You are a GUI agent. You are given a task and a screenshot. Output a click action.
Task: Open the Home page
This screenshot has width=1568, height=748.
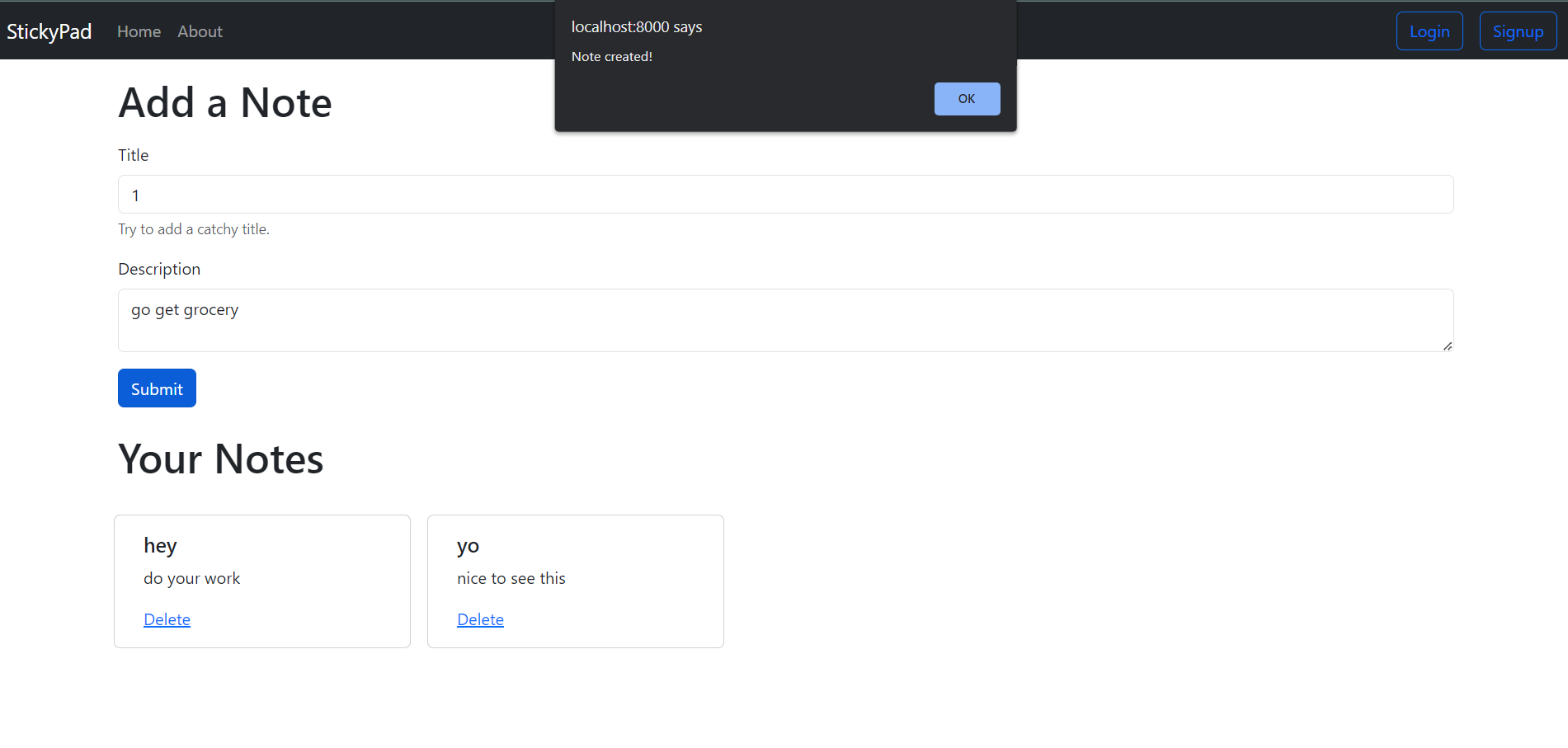point(138,31)
